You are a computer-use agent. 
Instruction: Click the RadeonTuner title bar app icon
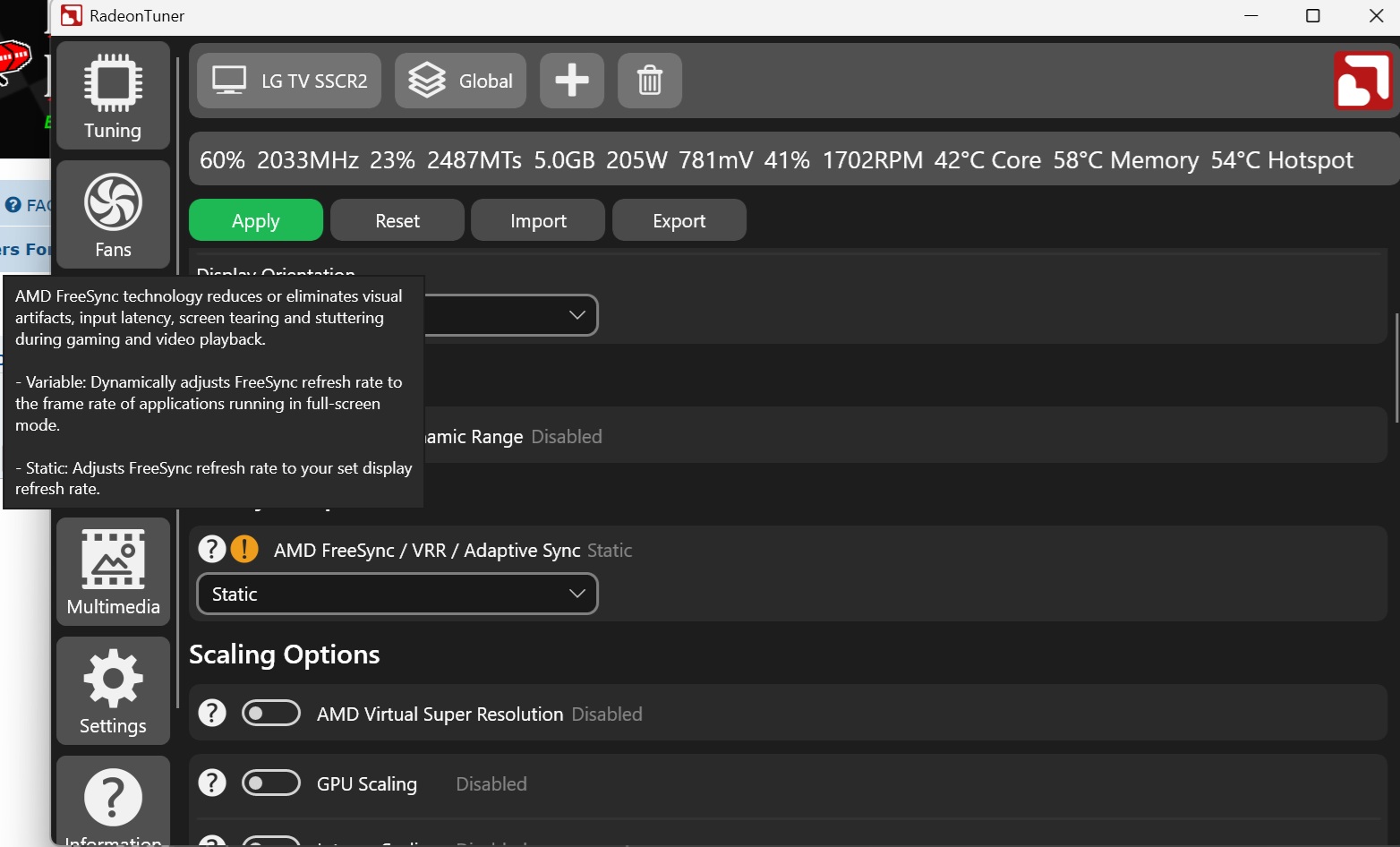tap(72, 15)
